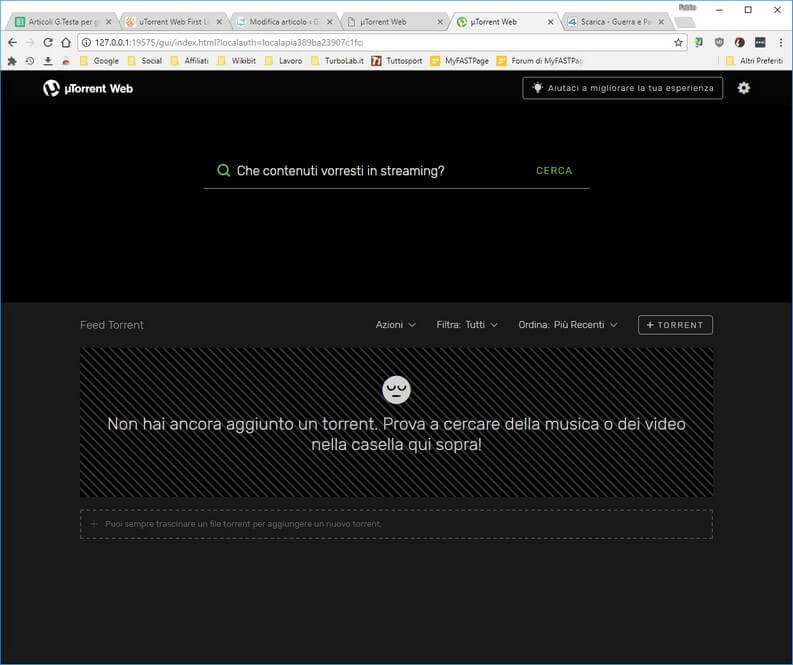
Task: Click the drag-a-torrent-file drop zone
Action: tap(396, 524)
